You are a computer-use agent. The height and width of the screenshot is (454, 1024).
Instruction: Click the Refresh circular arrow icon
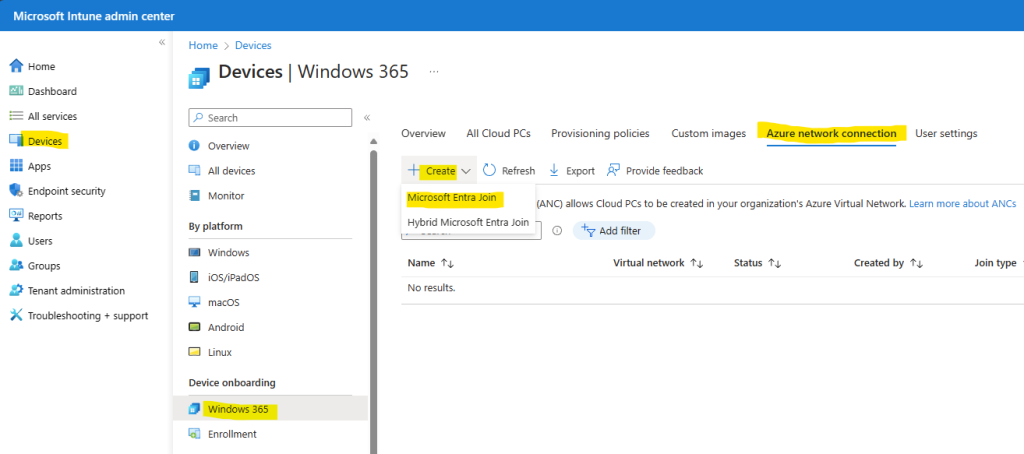pyautogui.click(x=489, y=170)
